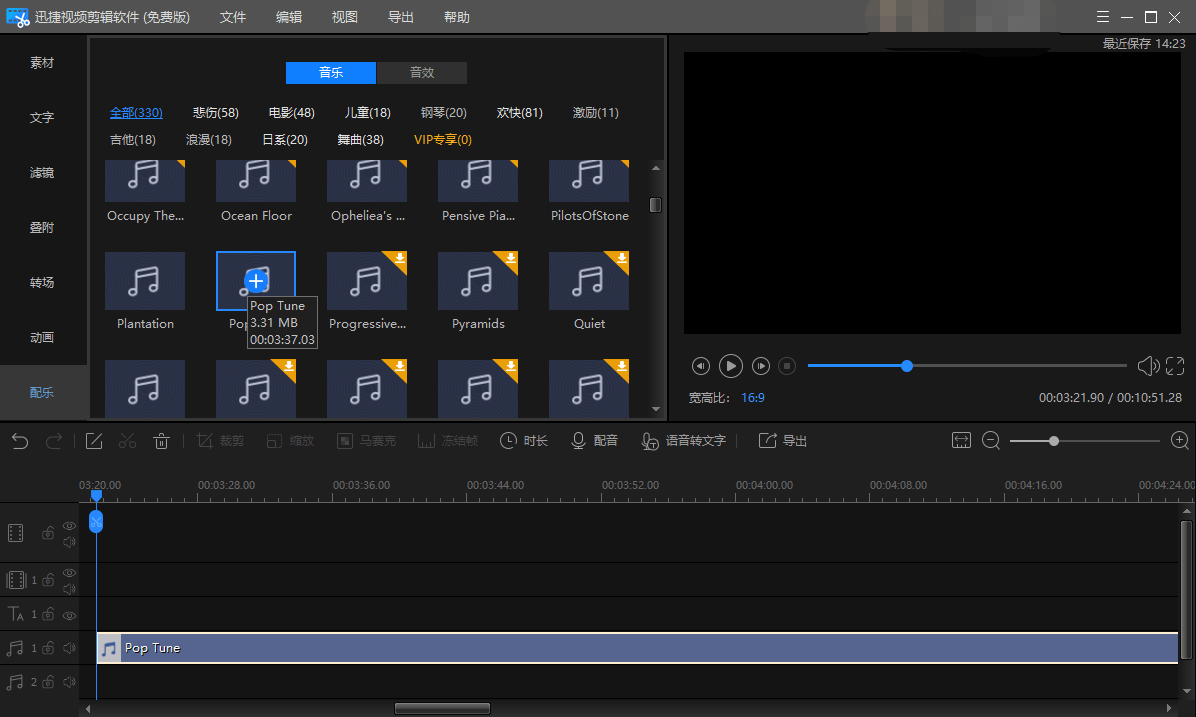Viewport: 1196px width, 717px height.
Task: Switch to the 音效 sound effects tab
Action: coord(422,73)
